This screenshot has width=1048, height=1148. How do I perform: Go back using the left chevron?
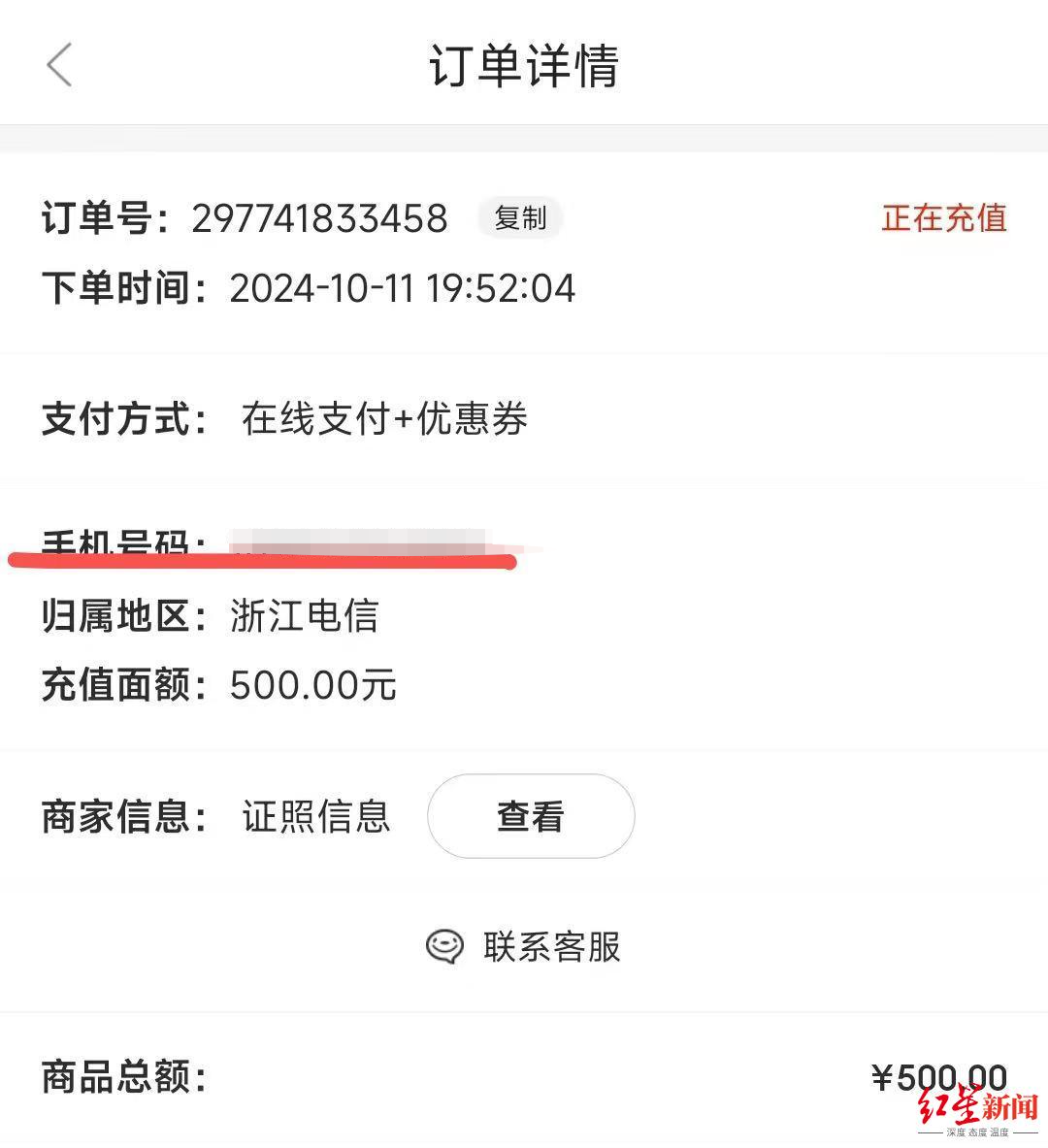pyautogui.click(x=59, y=64)
